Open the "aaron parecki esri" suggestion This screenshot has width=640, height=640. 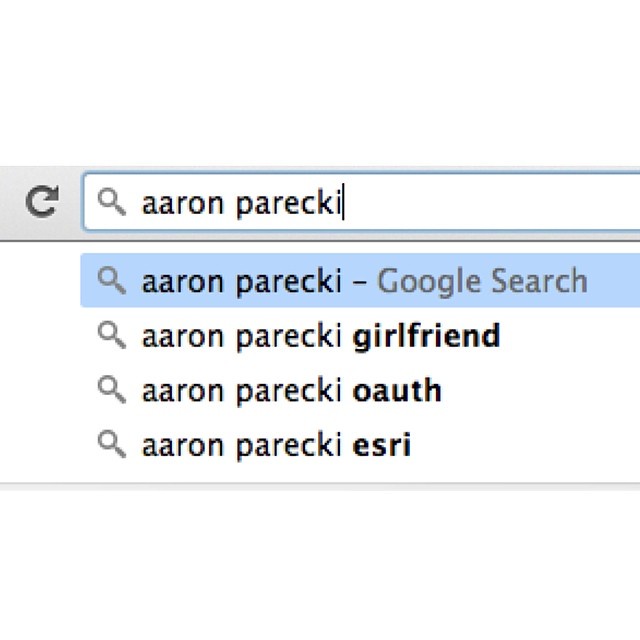coord(360,444)
